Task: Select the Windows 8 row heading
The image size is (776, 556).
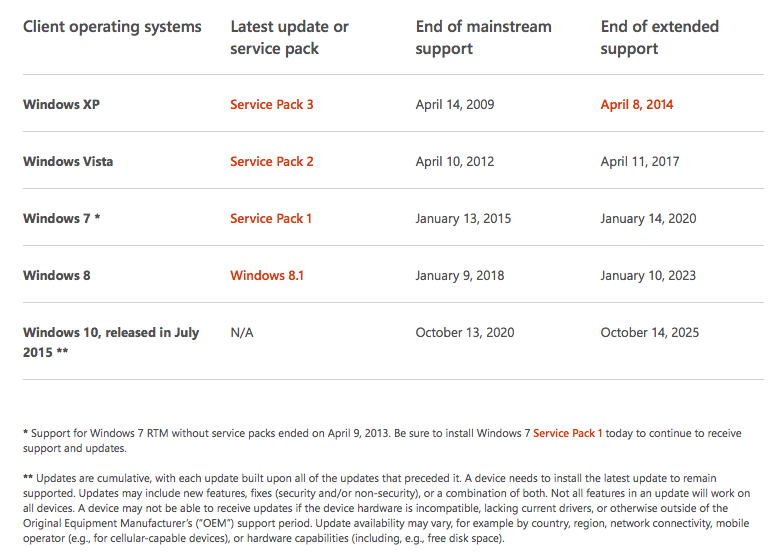Action: click(x=57, y=275)
